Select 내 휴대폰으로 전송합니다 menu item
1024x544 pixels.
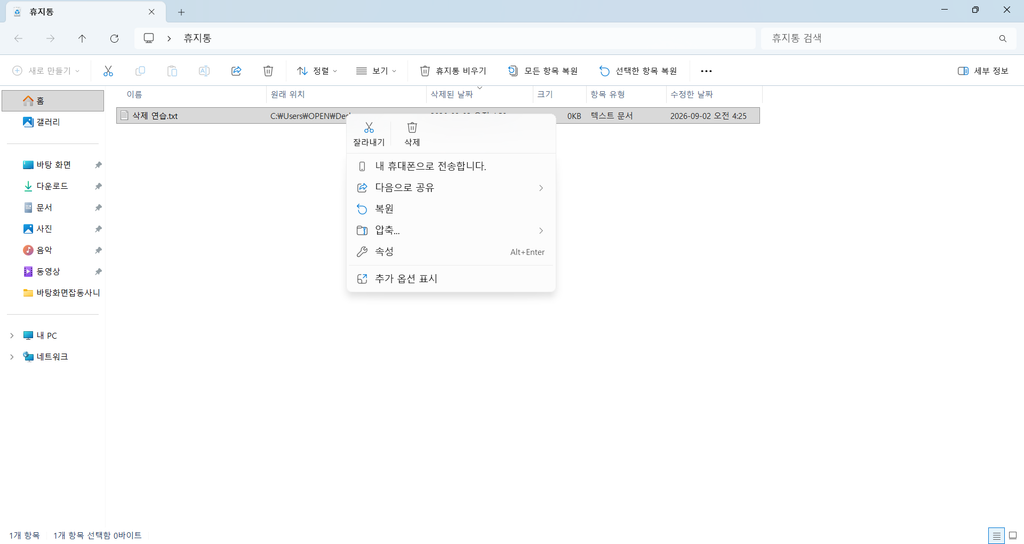pyautogui.click(x=451, y=166)
